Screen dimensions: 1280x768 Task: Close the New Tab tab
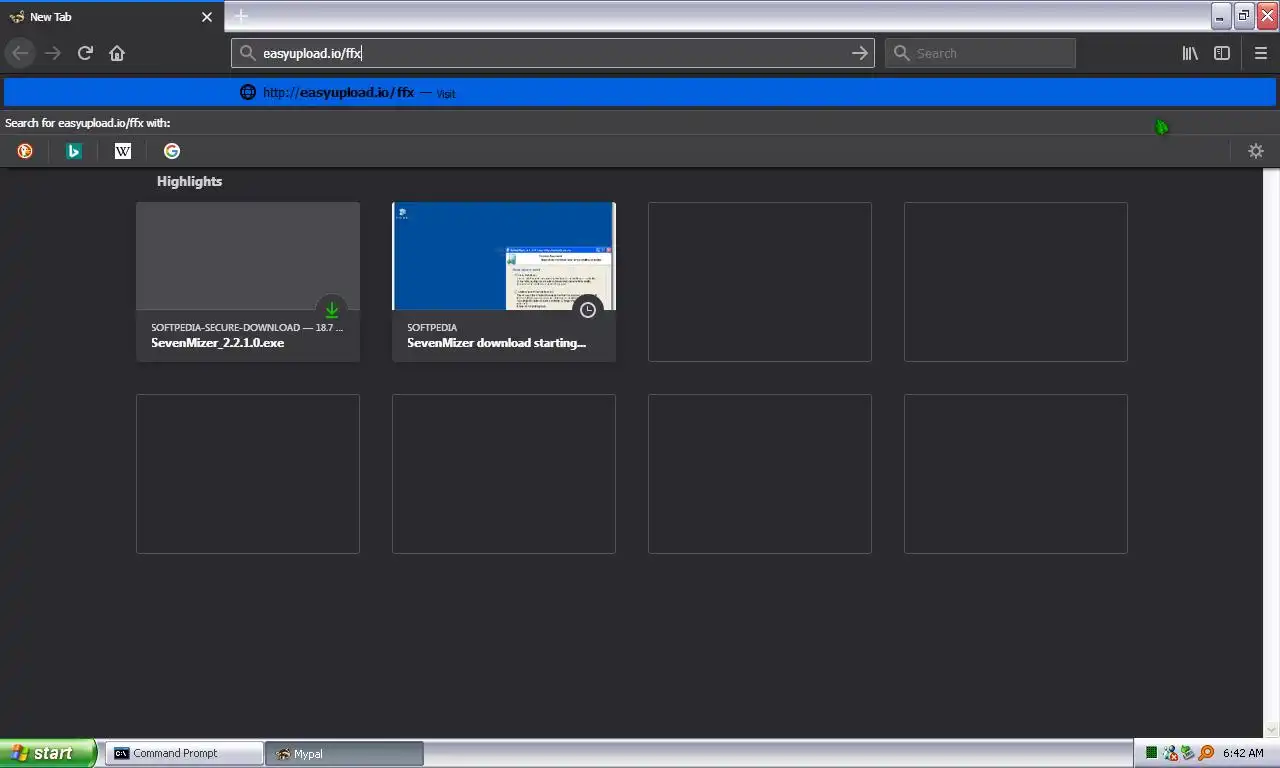pyautogui.click(x=207, y=17)
